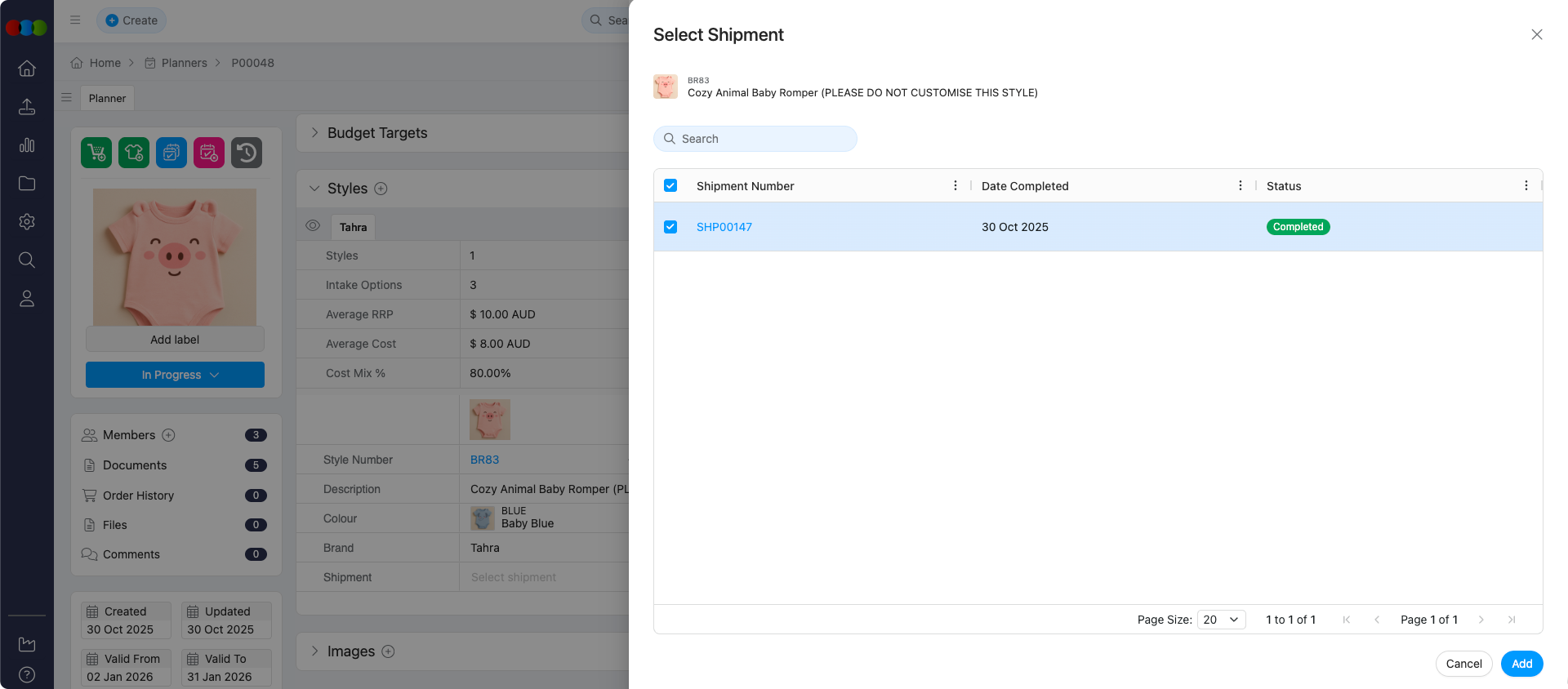Add a member with plus icon
This screenshot has height=689, width=1568.
click(168, 435)
